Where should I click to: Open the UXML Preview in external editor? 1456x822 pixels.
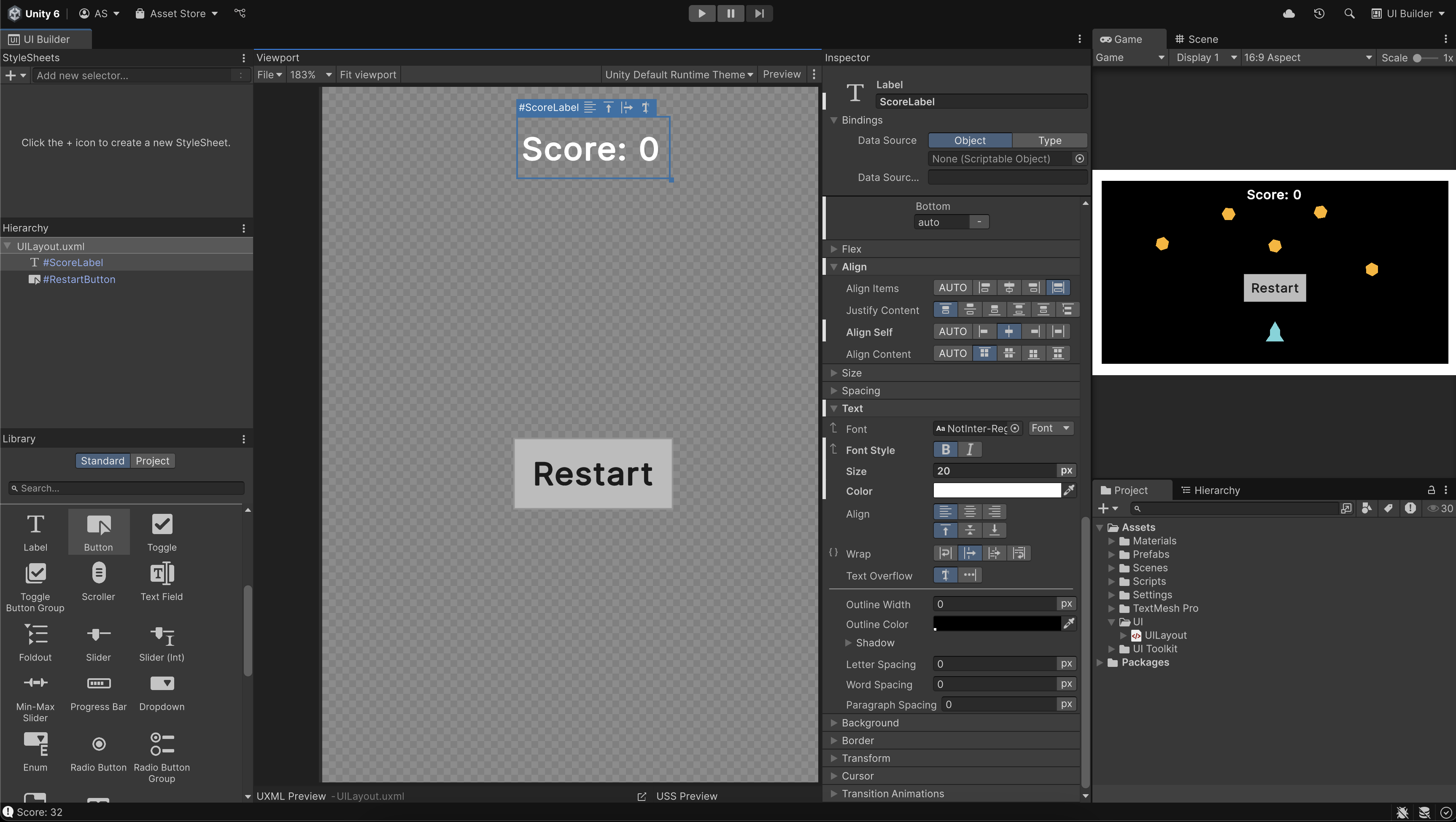(x=642, y=797)
